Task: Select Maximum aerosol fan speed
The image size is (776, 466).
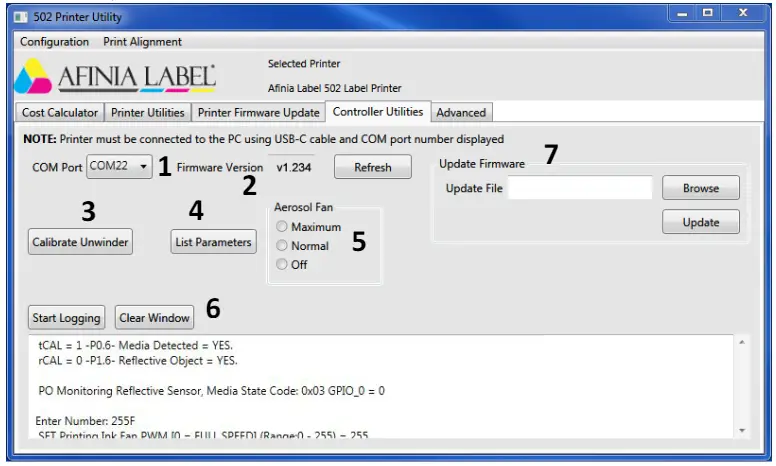Action: coord(282,227)
